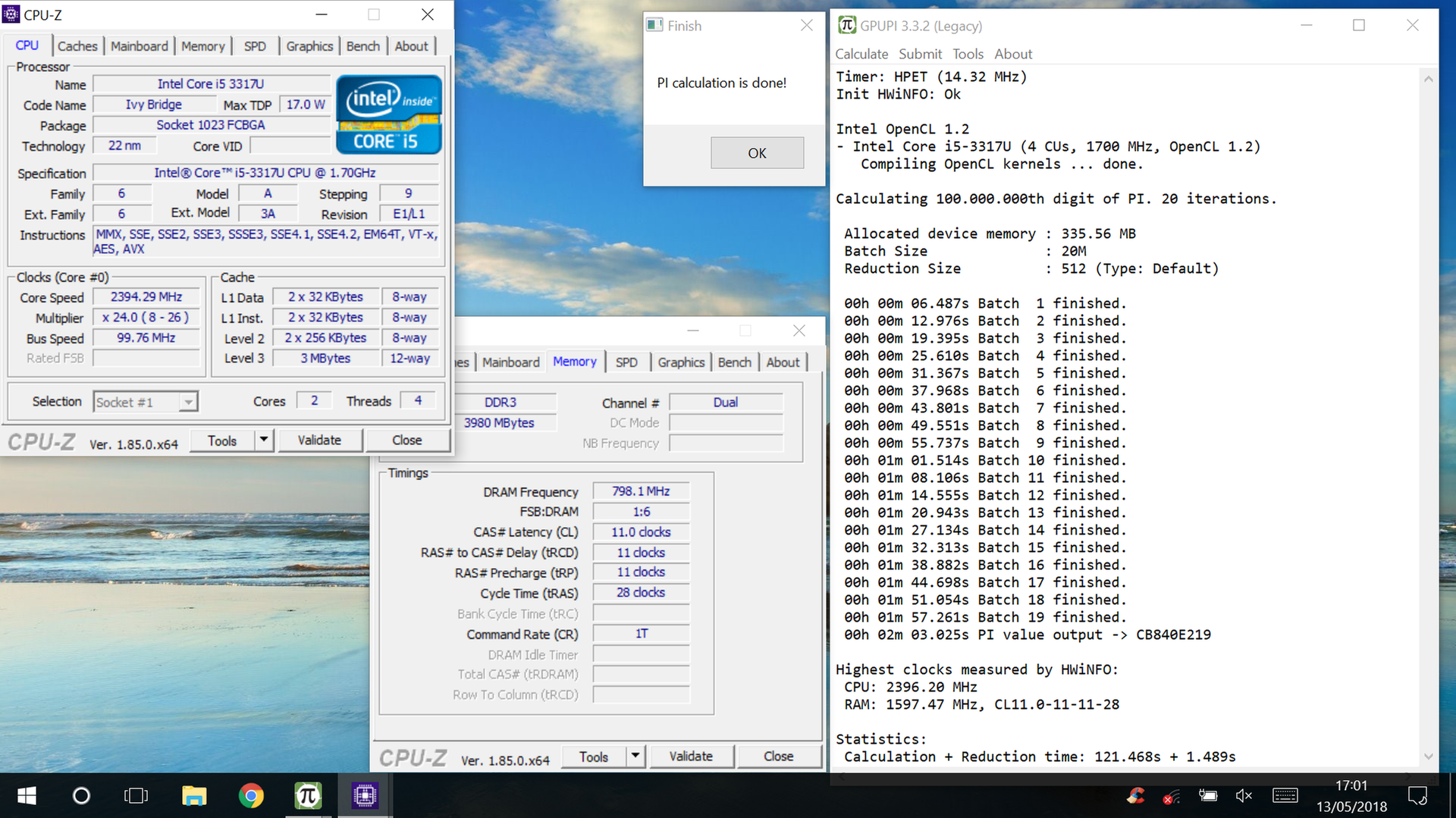Select Memory tab in rear CPU-Z window
1456x818 pixels.
point(575,362)
